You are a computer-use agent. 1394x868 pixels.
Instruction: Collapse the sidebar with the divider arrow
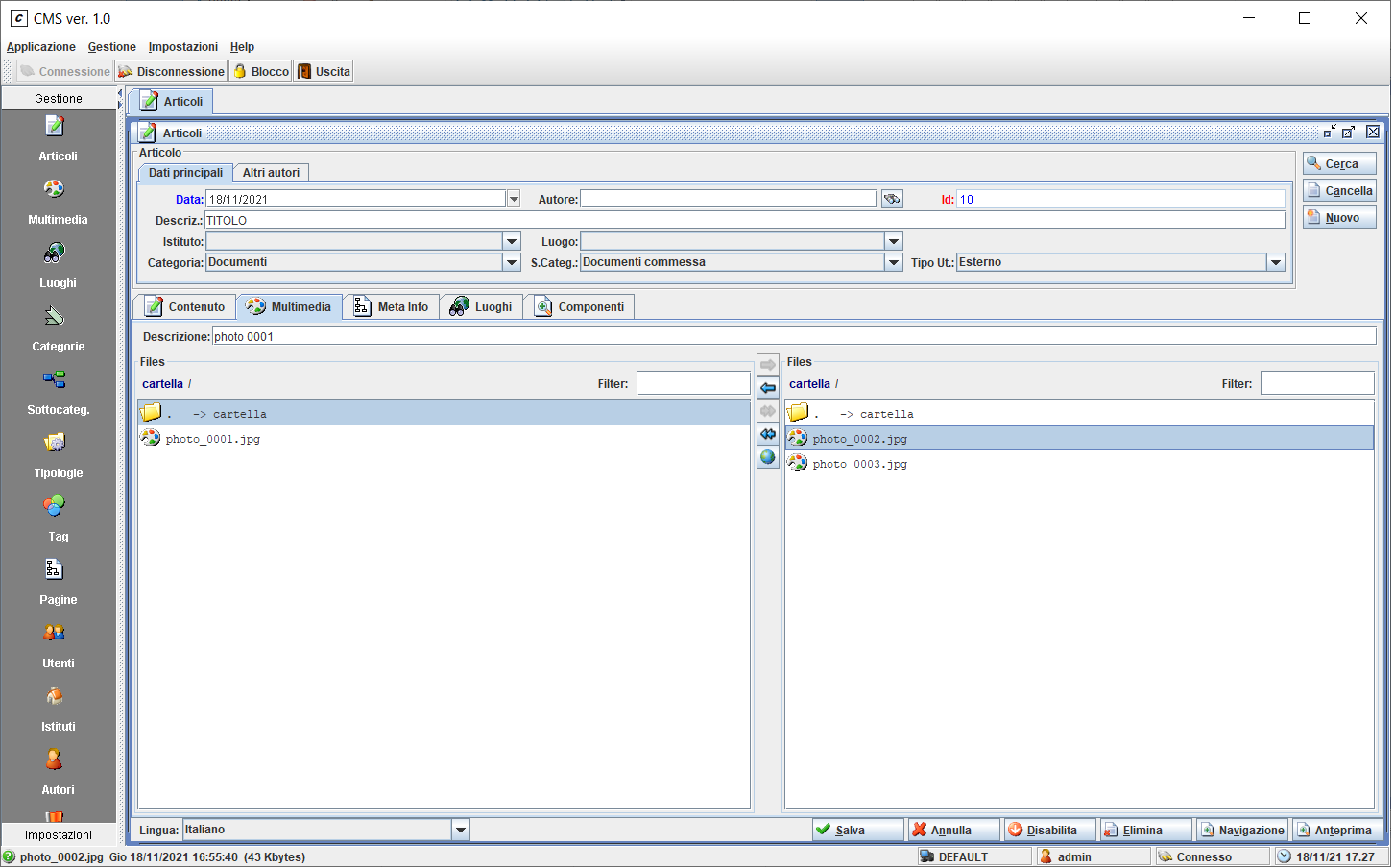(120, 94)
